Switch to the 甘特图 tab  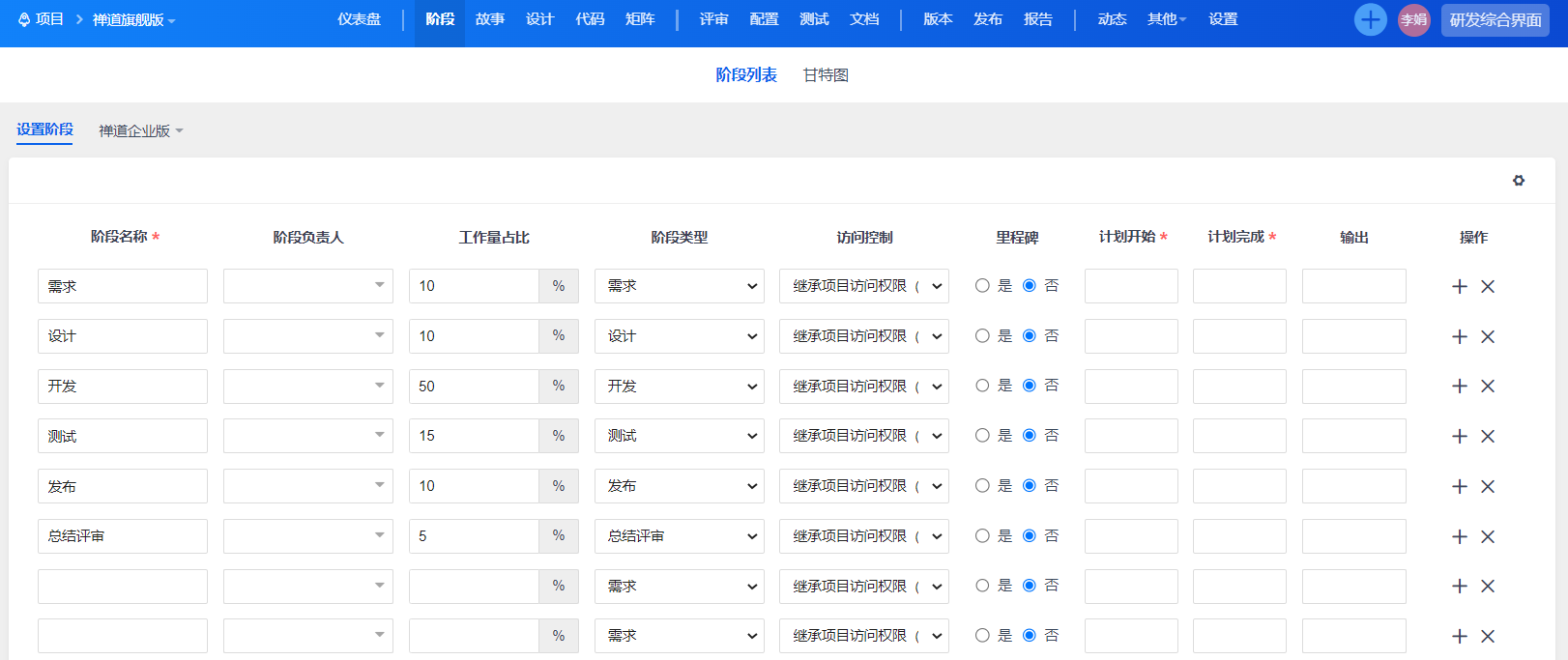pyautogui.click(x=826, y=75)
